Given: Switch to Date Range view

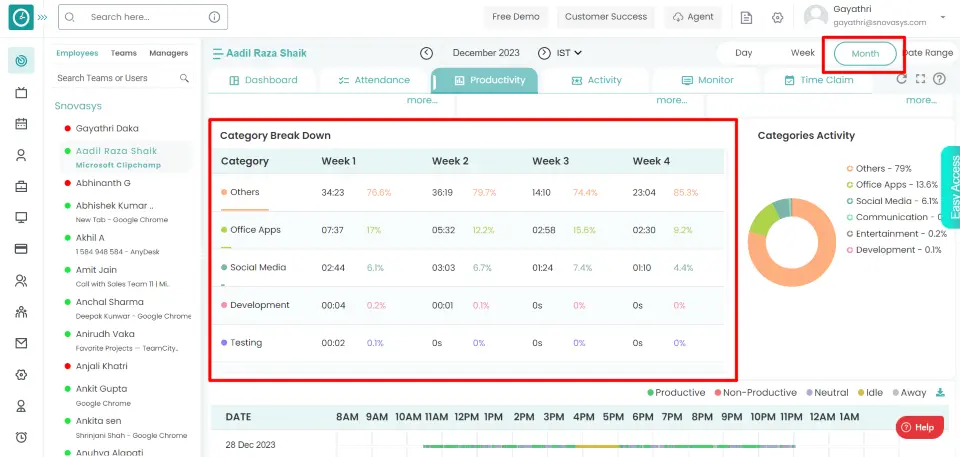Looking at the screenshot, I should [928, 53].
